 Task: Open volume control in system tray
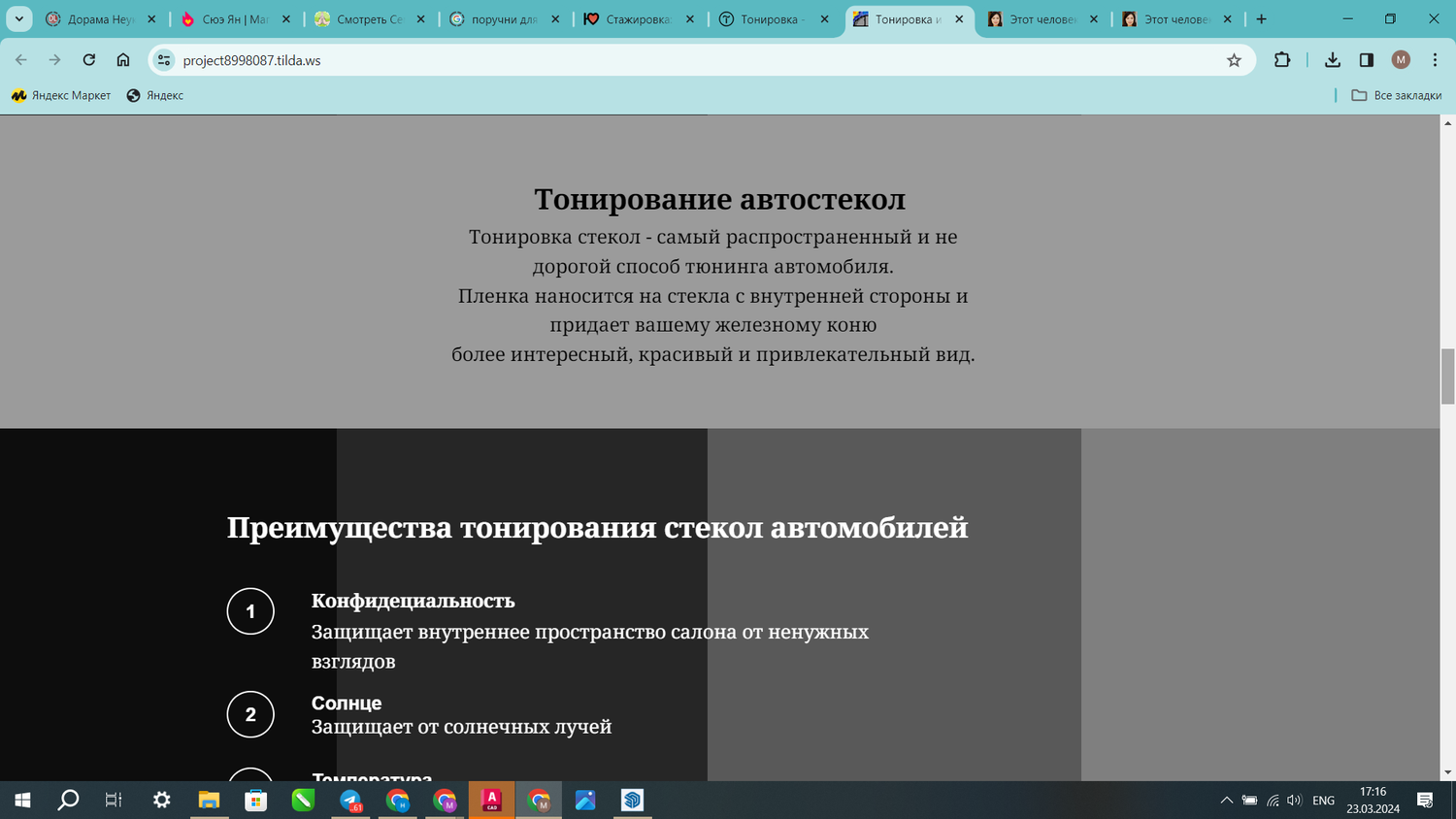tap(1294, 801)
